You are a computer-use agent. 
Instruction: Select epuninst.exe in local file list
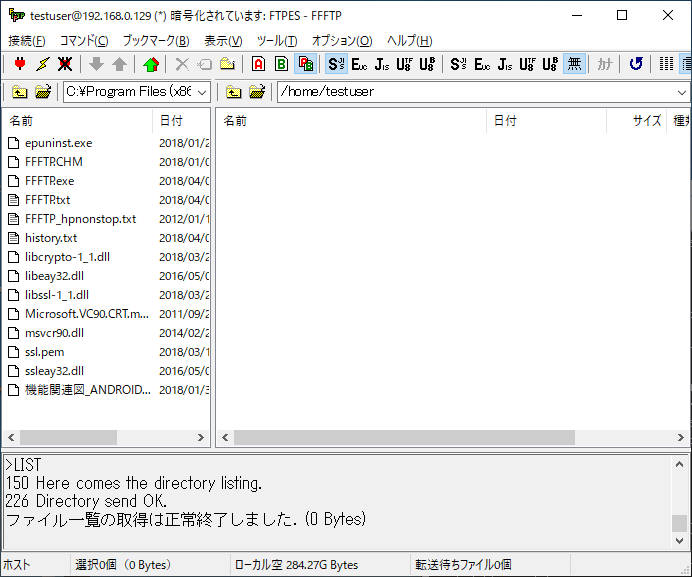pos(58,143)
